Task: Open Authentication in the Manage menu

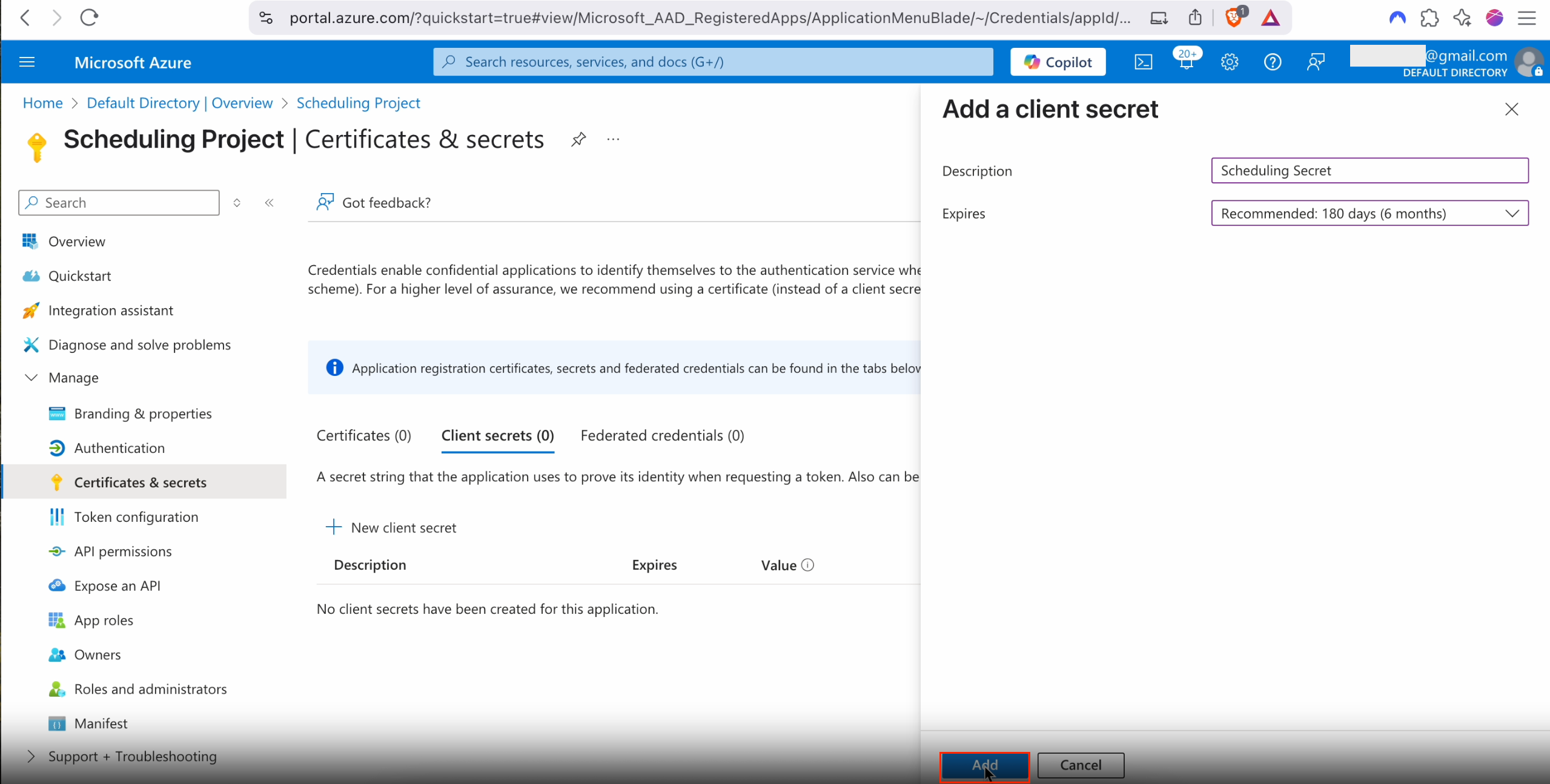Action: pos(119,448)
